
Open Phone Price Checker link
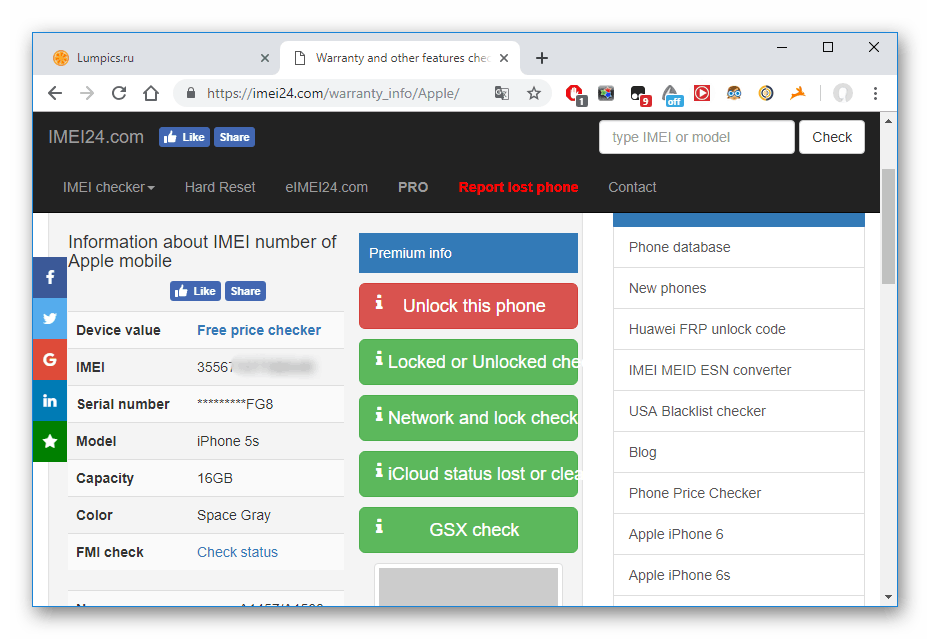(739, 493)
